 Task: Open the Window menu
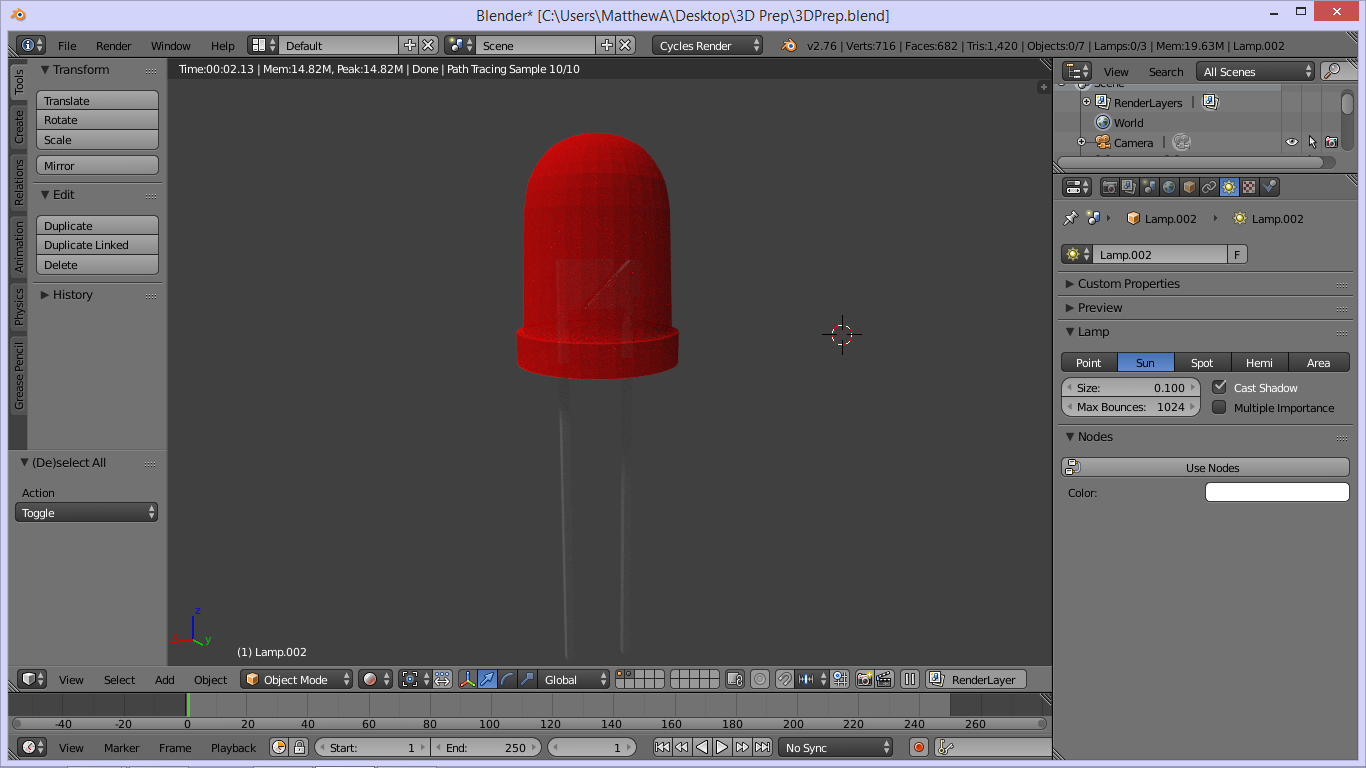click(x=171, y=45)
